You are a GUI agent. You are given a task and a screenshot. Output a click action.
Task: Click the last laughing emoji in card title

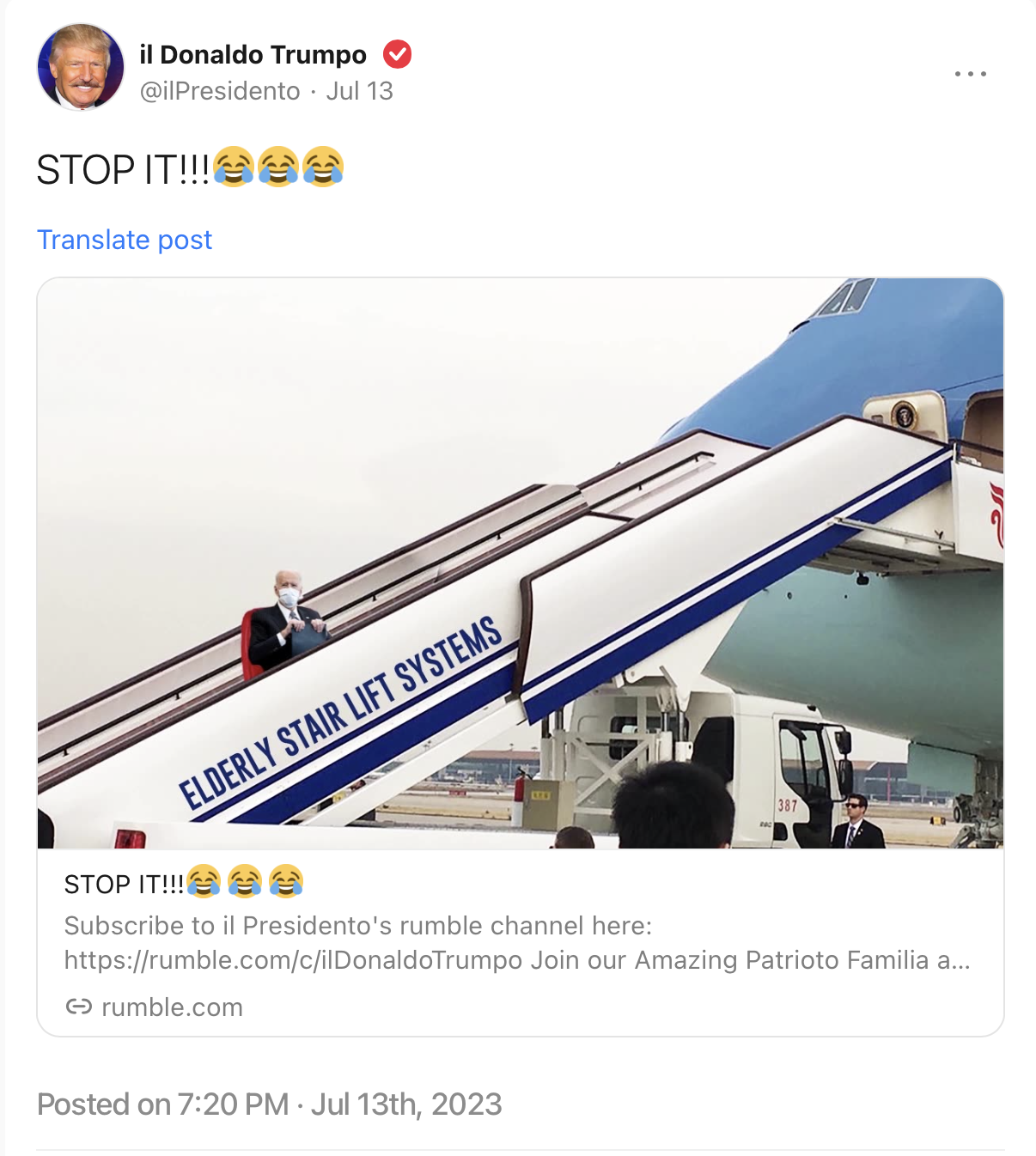(x=286, y=881)
